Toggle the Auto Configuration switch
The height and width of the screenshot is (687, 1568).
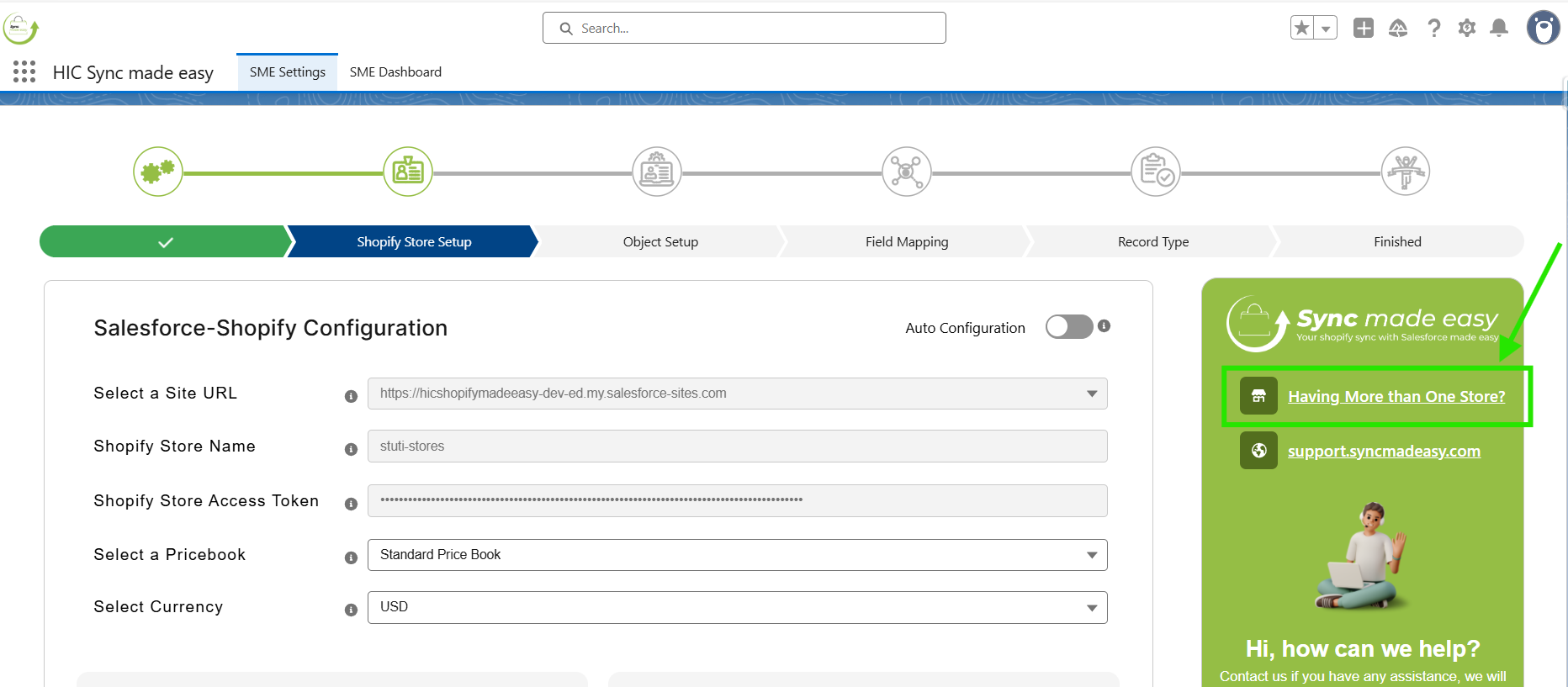[1068, 327]
